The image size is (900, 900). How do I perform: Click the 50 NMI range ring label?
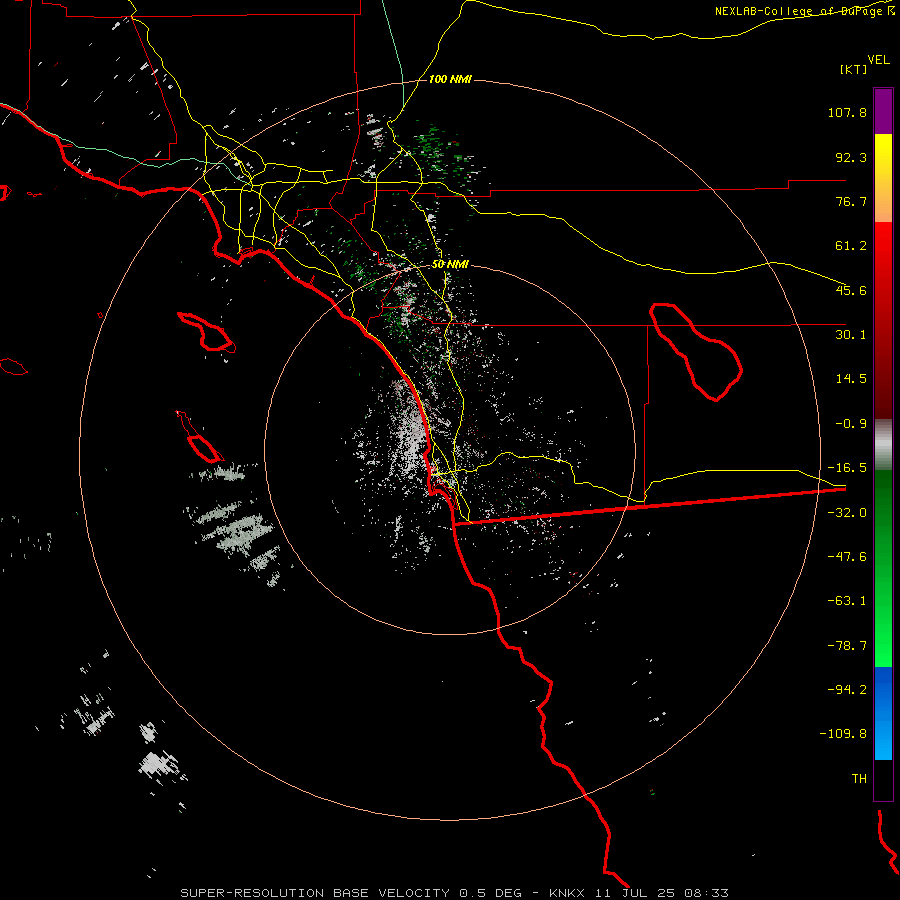coord(450,265)
